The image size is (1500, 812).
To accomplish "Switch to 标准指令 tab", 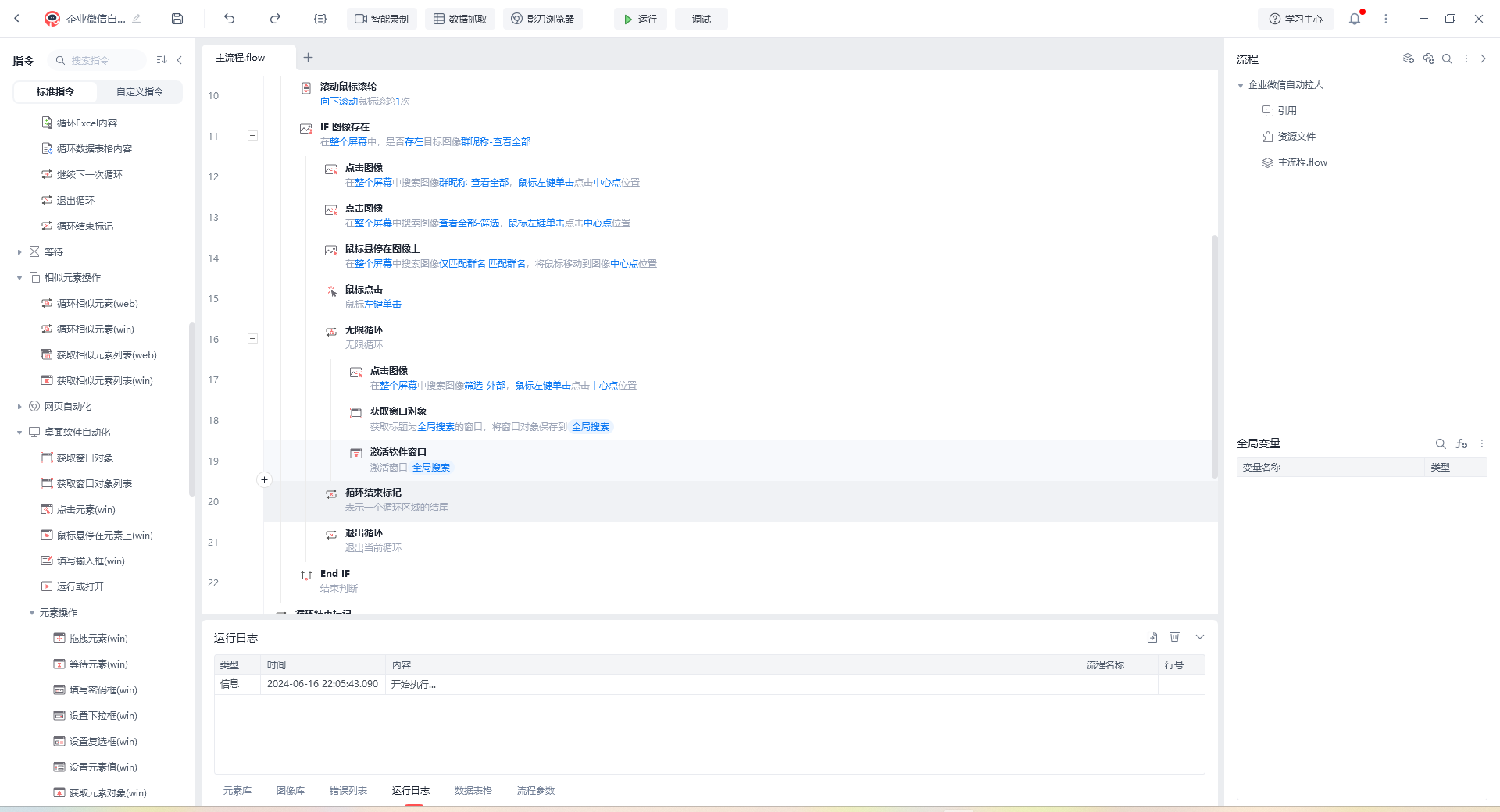I will click(x=55, y=92).
